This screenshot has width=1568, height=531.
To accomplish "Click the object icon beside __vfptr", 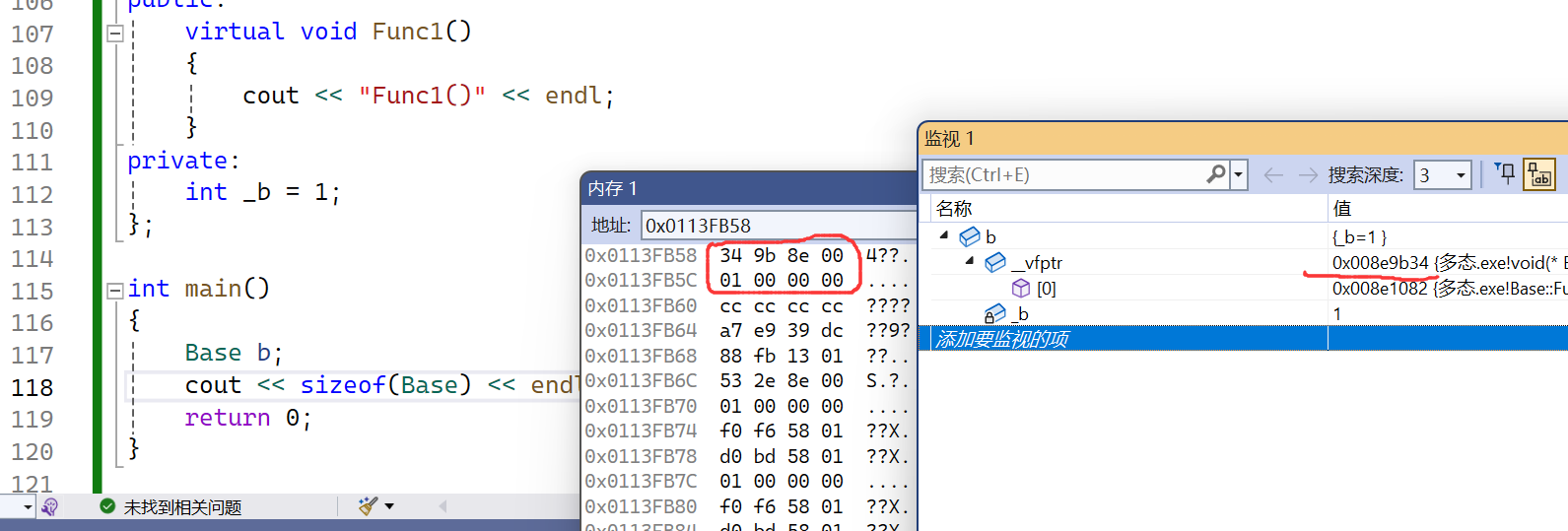I will pos(995,262).
